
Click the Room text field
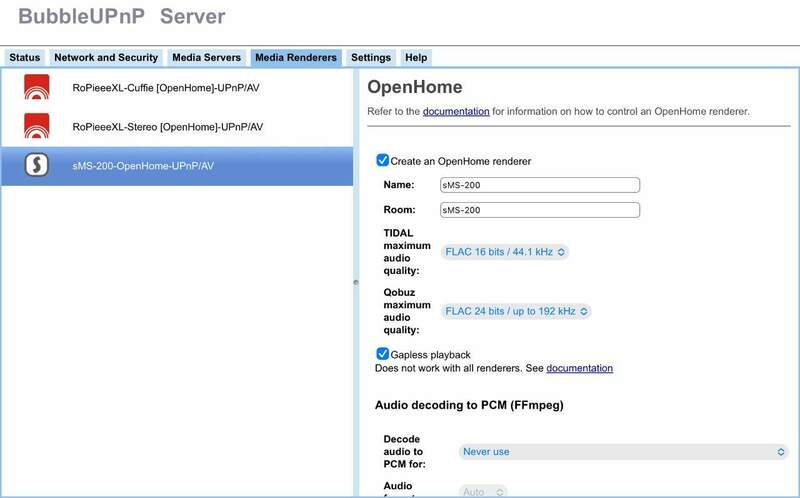pos(539,210)
